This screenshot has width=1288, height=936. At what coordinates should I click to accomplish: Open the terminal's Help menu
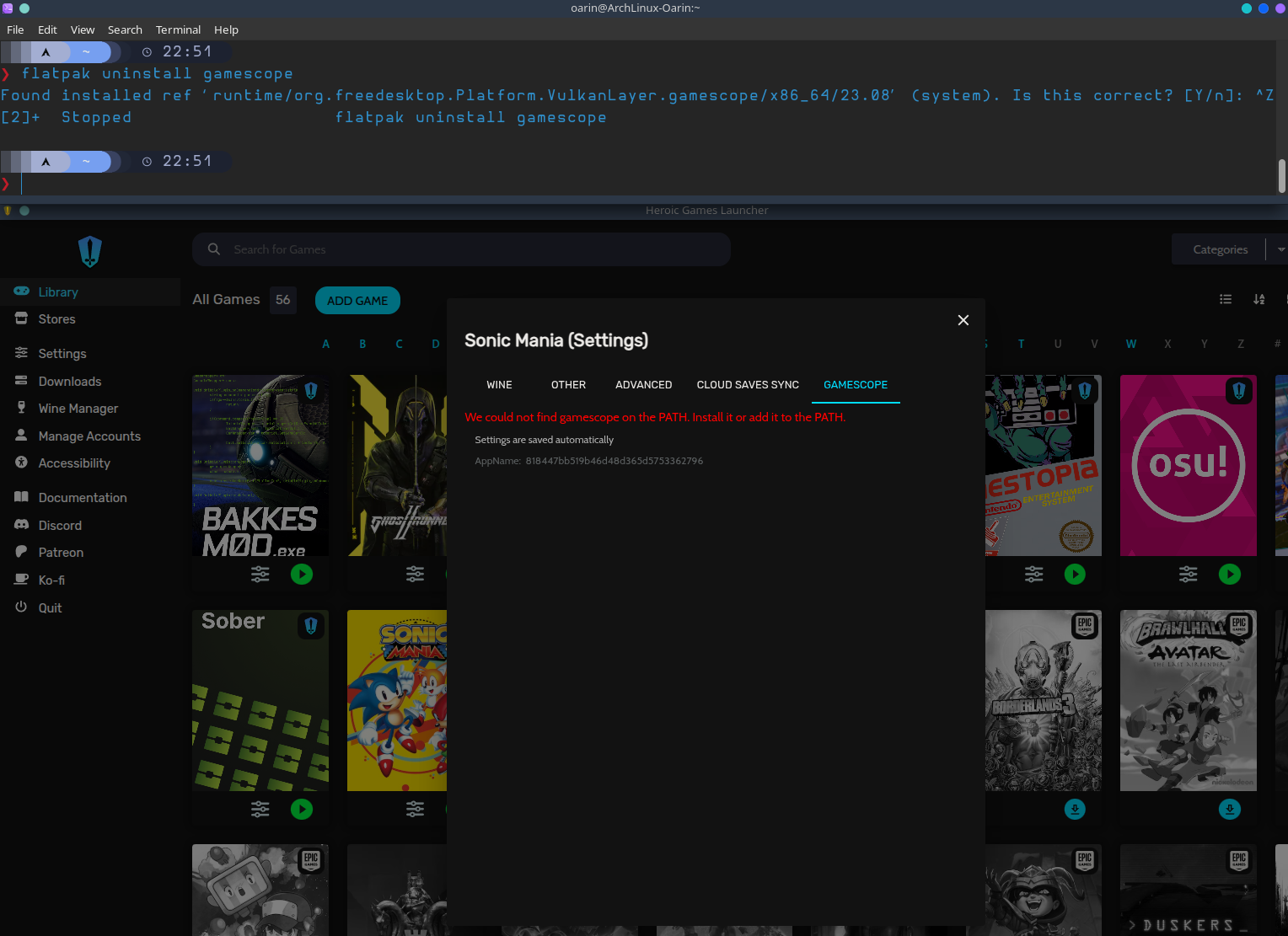pyautogui.click(x=226, y=29)
